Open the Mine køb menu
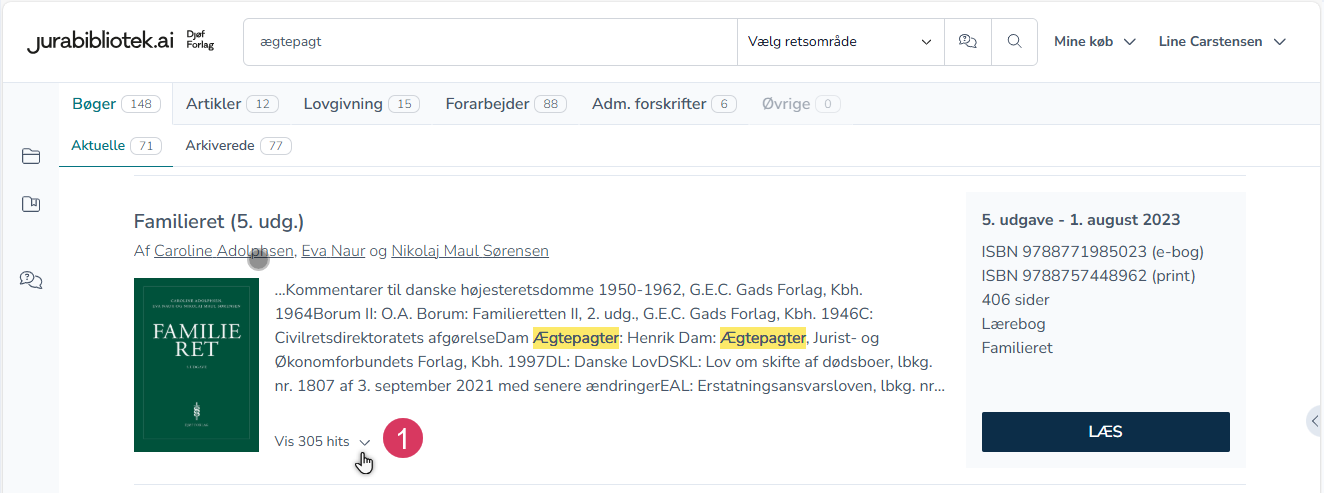Screen dimensions: 1324x493 pyautogui.click(x=1095, y=42)
